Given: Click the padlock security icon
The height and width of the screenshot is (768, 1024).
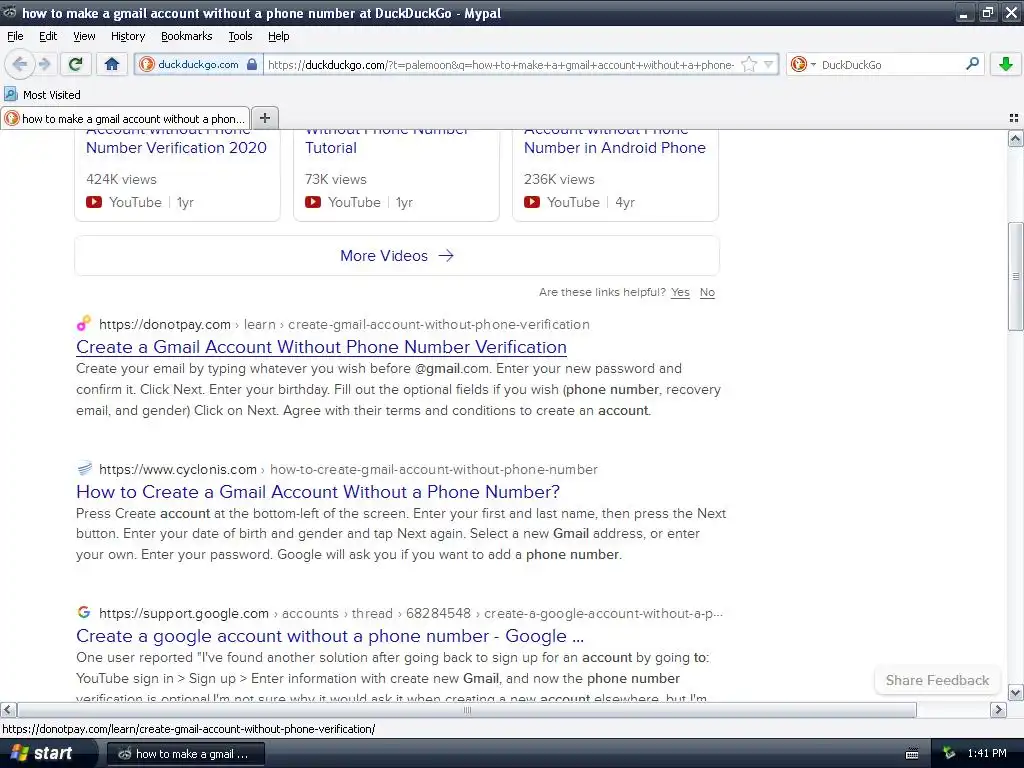Looking at the screenshot, I should pos(252,64).
